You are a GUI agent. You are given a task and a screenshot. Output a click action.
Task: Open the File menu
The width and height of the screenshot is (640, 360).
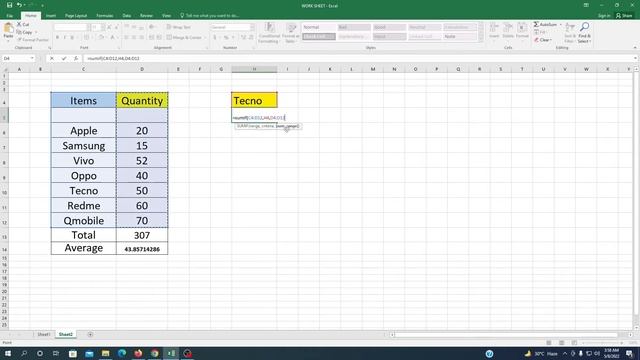tap(9, 16)
